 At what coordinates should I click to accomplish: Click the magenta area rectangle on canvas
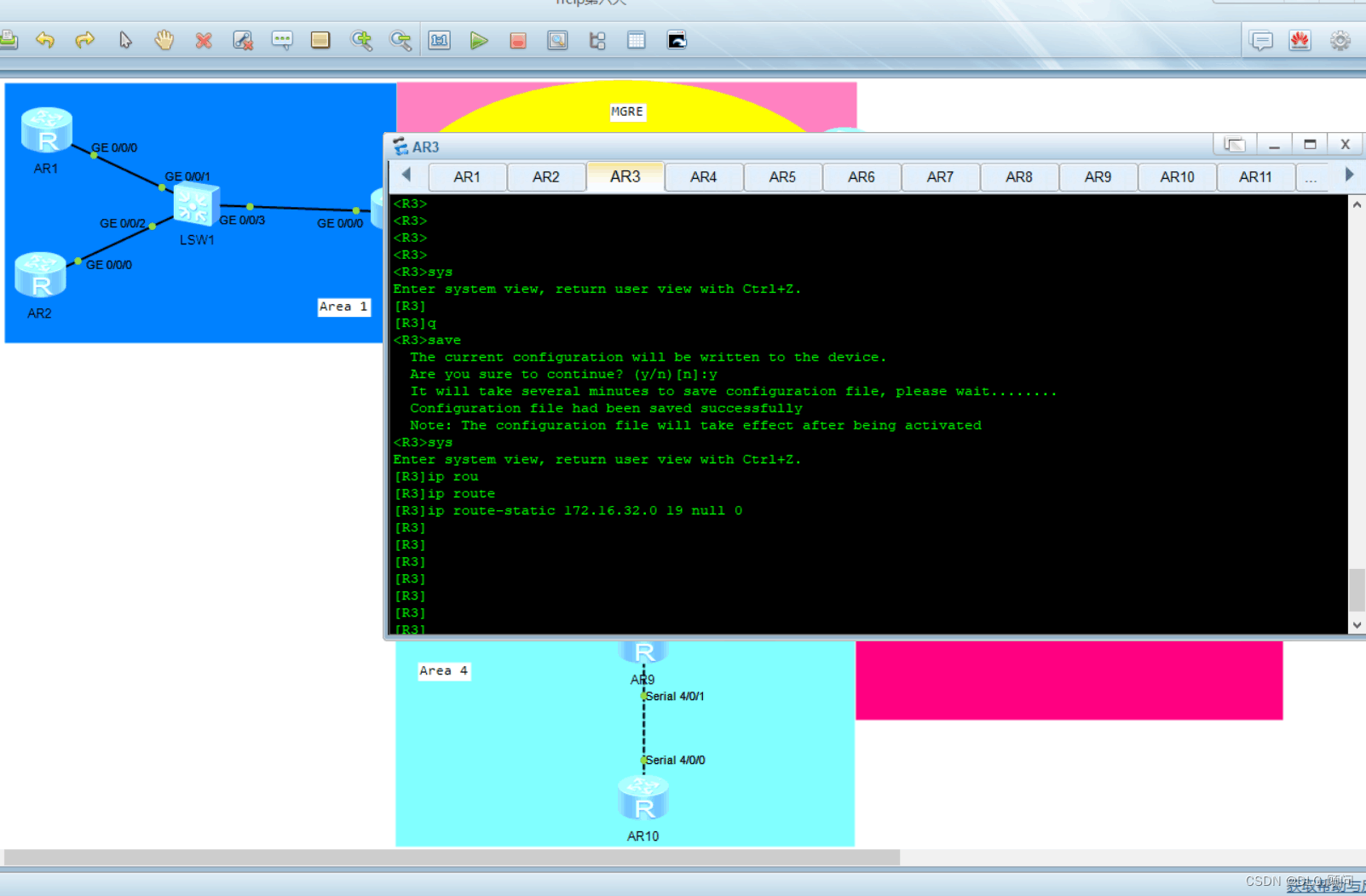point(1069,681)
